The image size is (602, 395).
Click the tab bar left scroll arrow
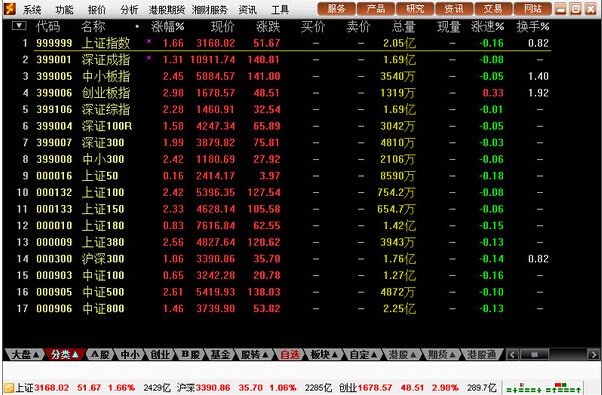(513, 354)
